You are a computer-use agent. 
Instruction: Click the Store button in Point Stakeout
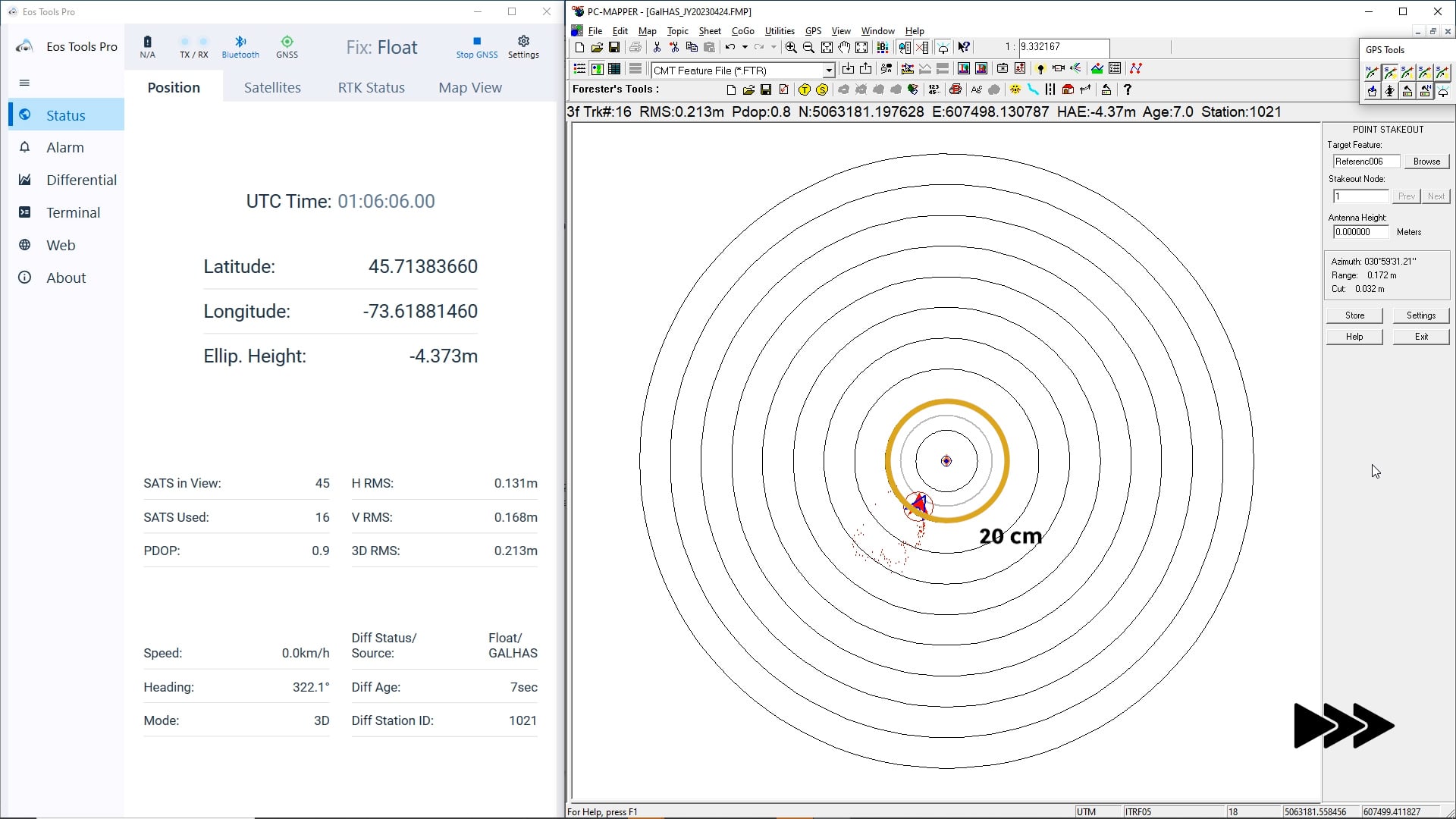(x=1354, y=315)
